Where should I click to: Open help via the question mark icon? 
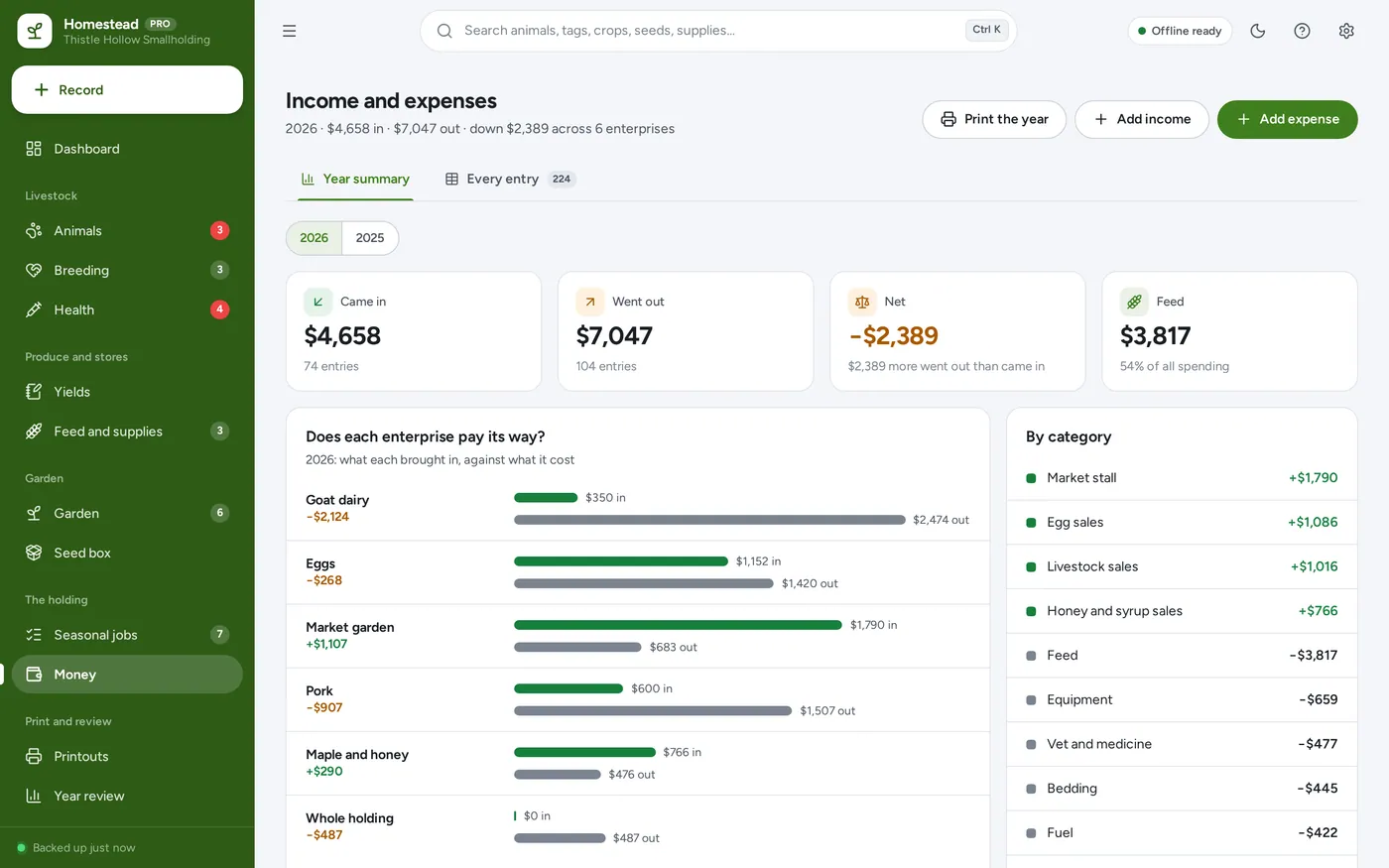click(1303, 31)
